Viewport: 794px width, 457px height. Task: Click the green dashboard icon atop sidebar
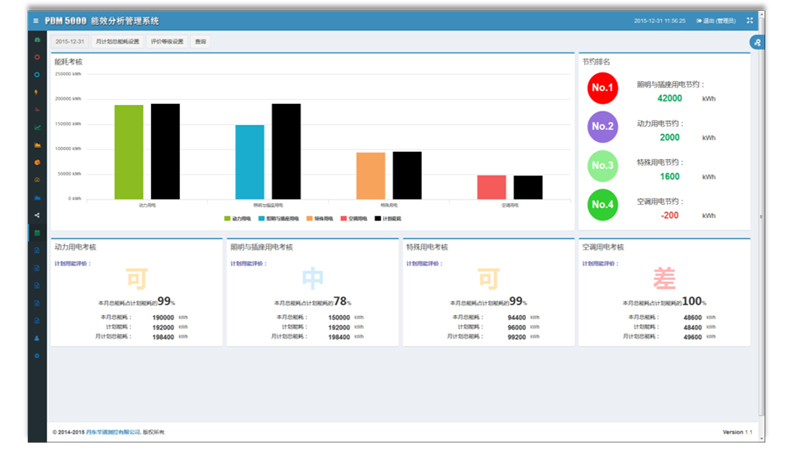tap(37, 40)
